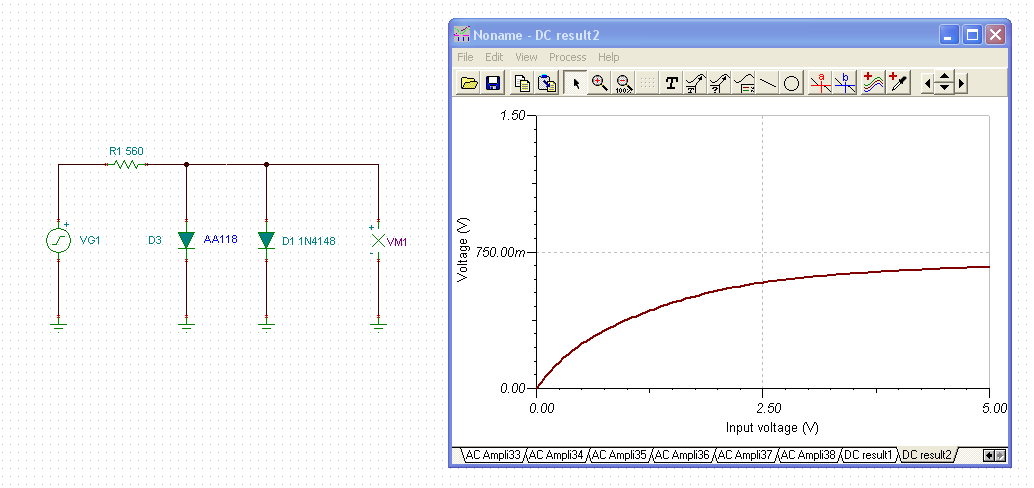Click the red plus eyedropper icon
The width and height of the screenshot is (1034, 488).
pos(897,83)
